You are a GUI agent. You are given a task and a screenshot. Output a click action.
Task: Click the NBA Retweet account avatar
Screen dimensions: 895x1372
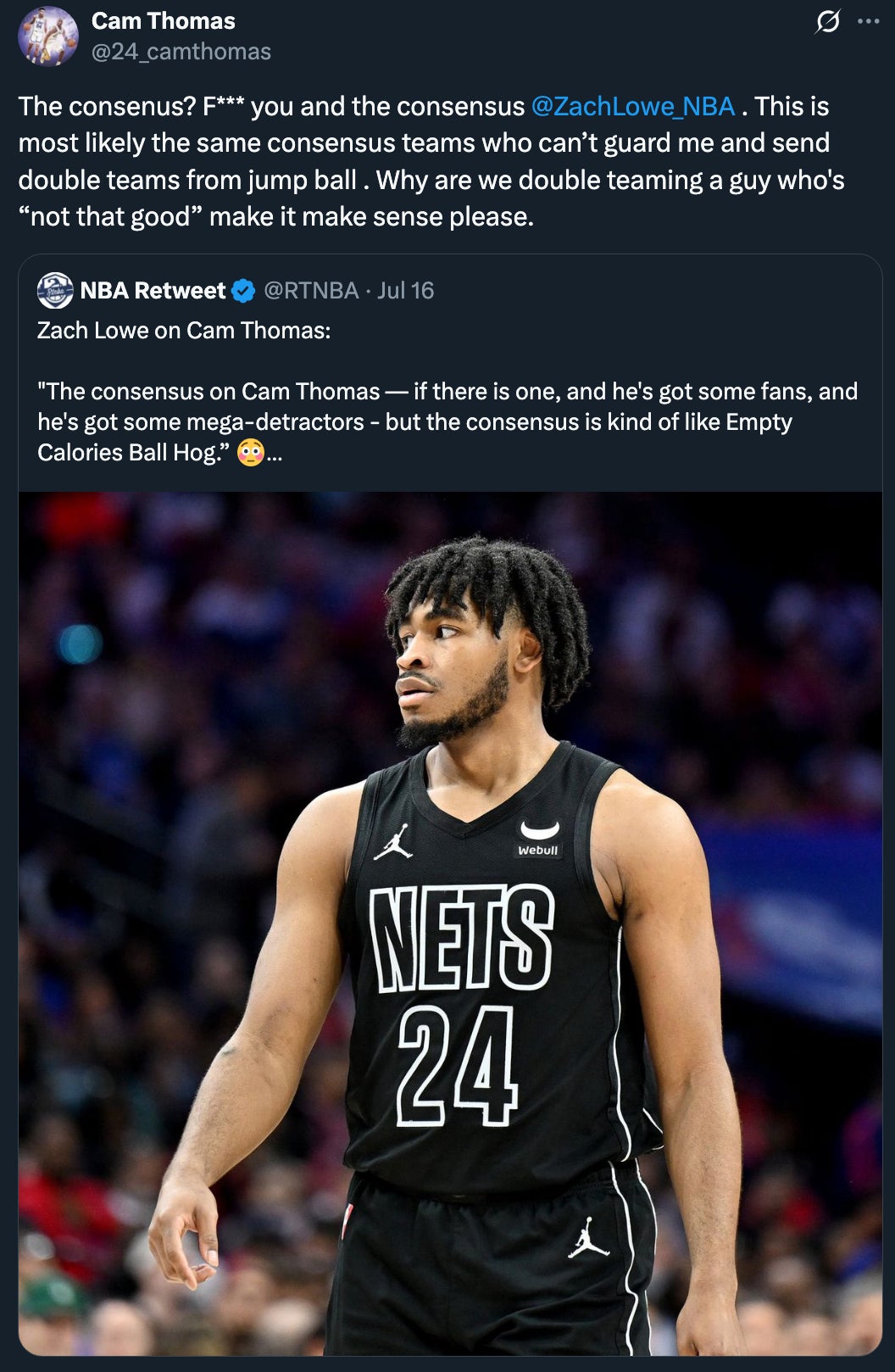click(55, 291)
